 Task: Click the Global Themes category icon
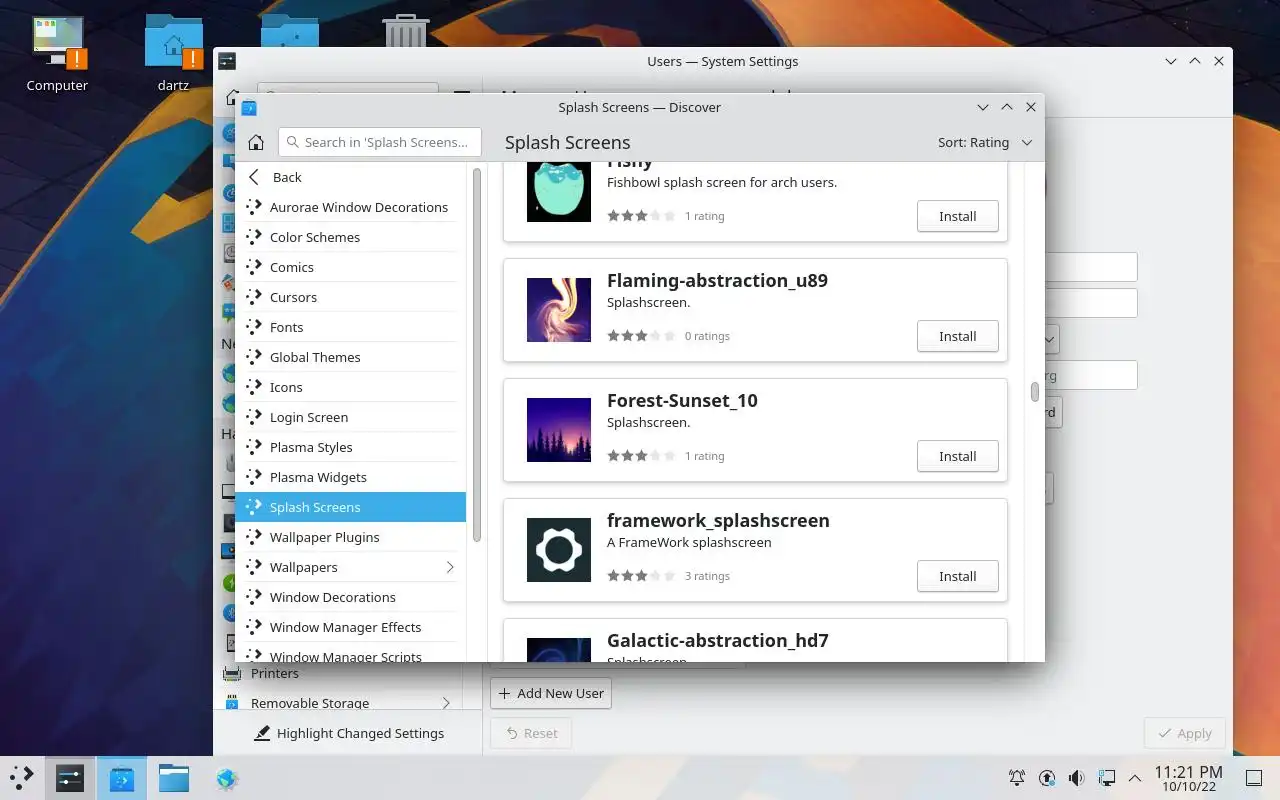click(254, 357)
